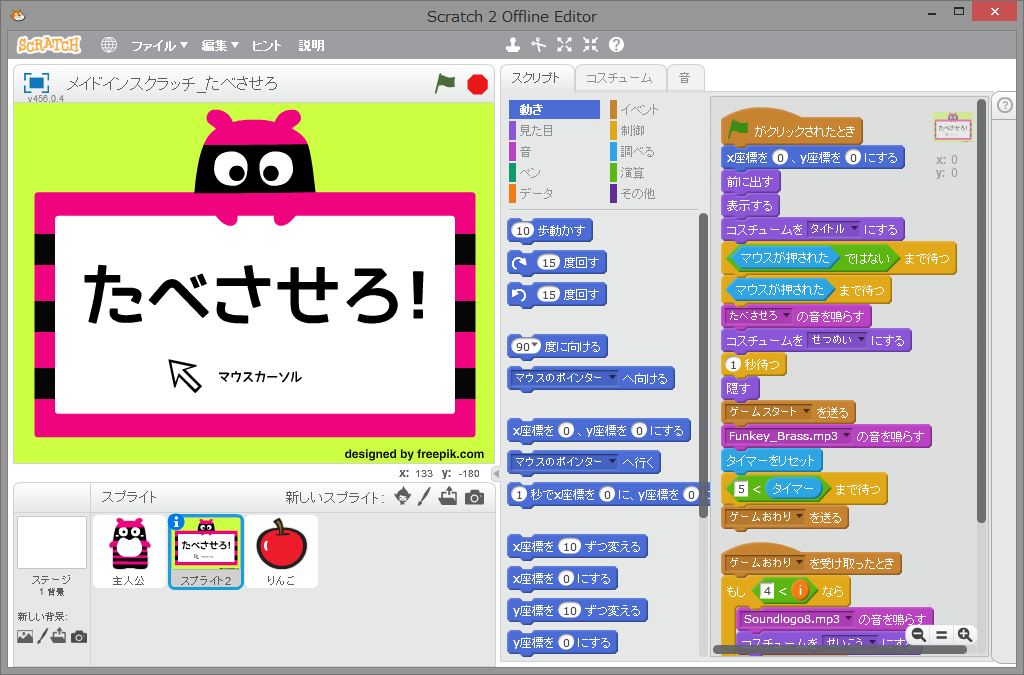Image resolution: width=1024 pixels, height=675 pixels.
Task: Reset scripts area zoom to default
Action: coord(942,635)
